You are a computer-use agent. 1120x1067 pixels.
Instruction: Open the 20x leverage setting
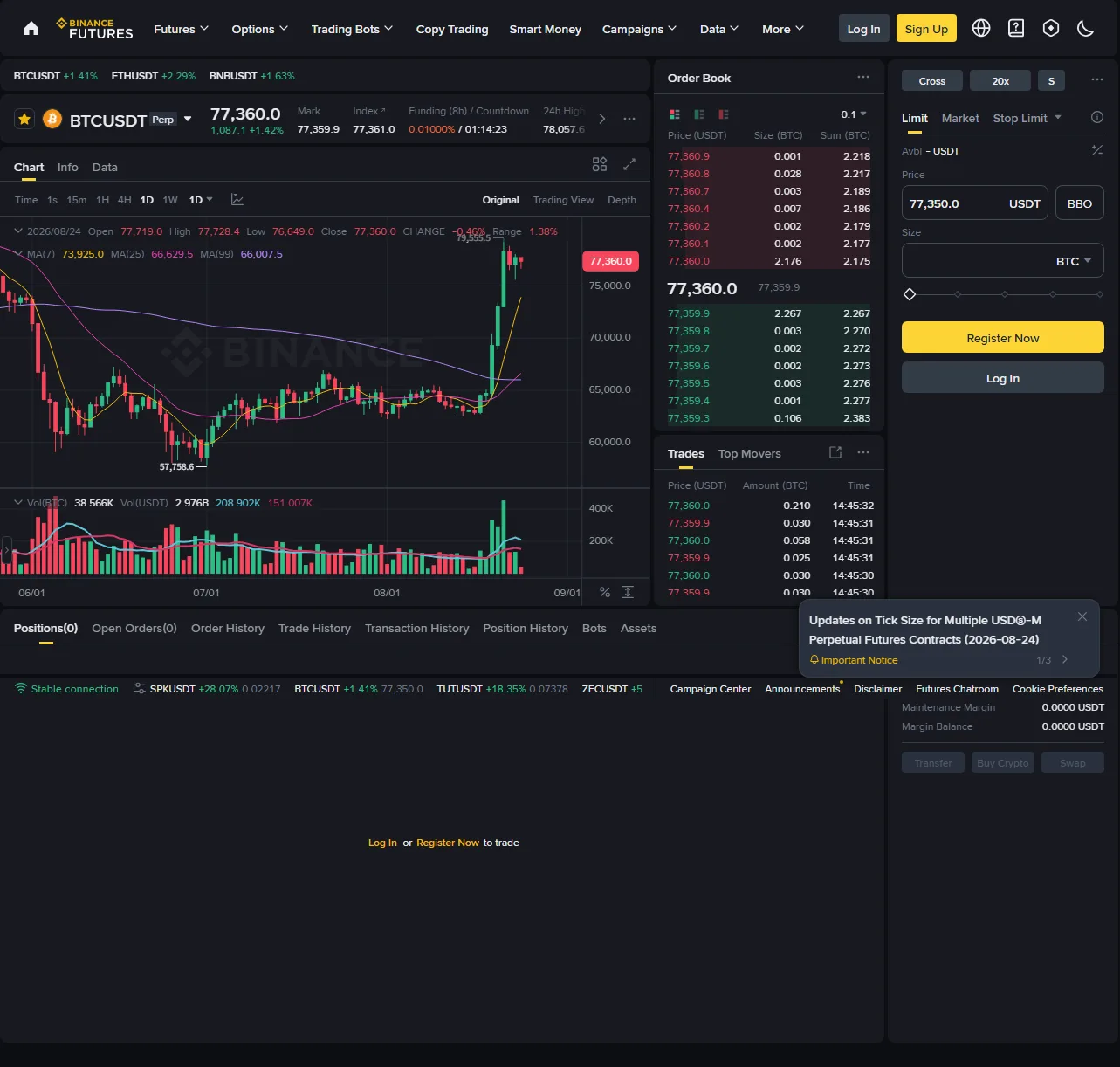pyautogui.click(x=1000, y=81)
